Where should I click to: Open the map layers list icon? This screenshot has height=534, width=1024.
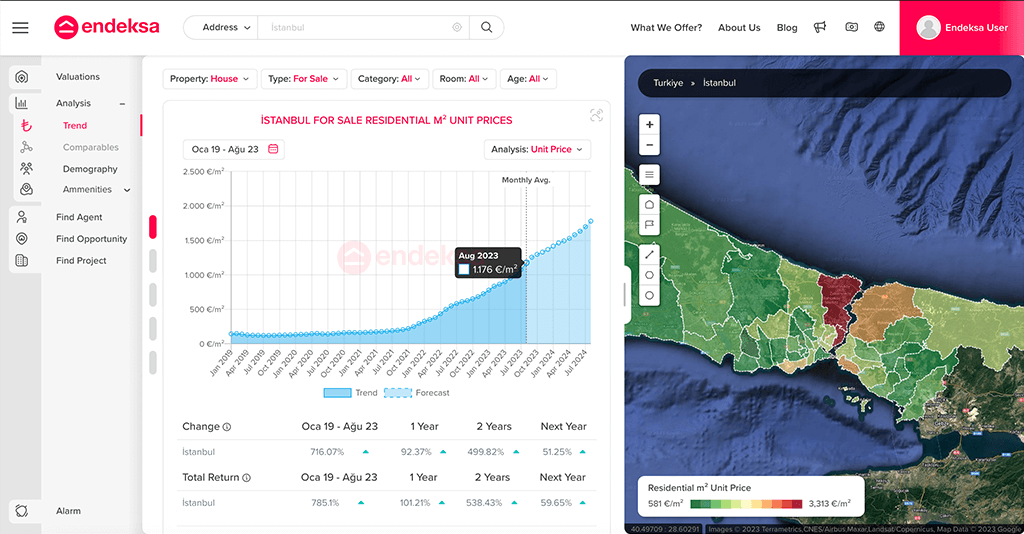[650, 175]
